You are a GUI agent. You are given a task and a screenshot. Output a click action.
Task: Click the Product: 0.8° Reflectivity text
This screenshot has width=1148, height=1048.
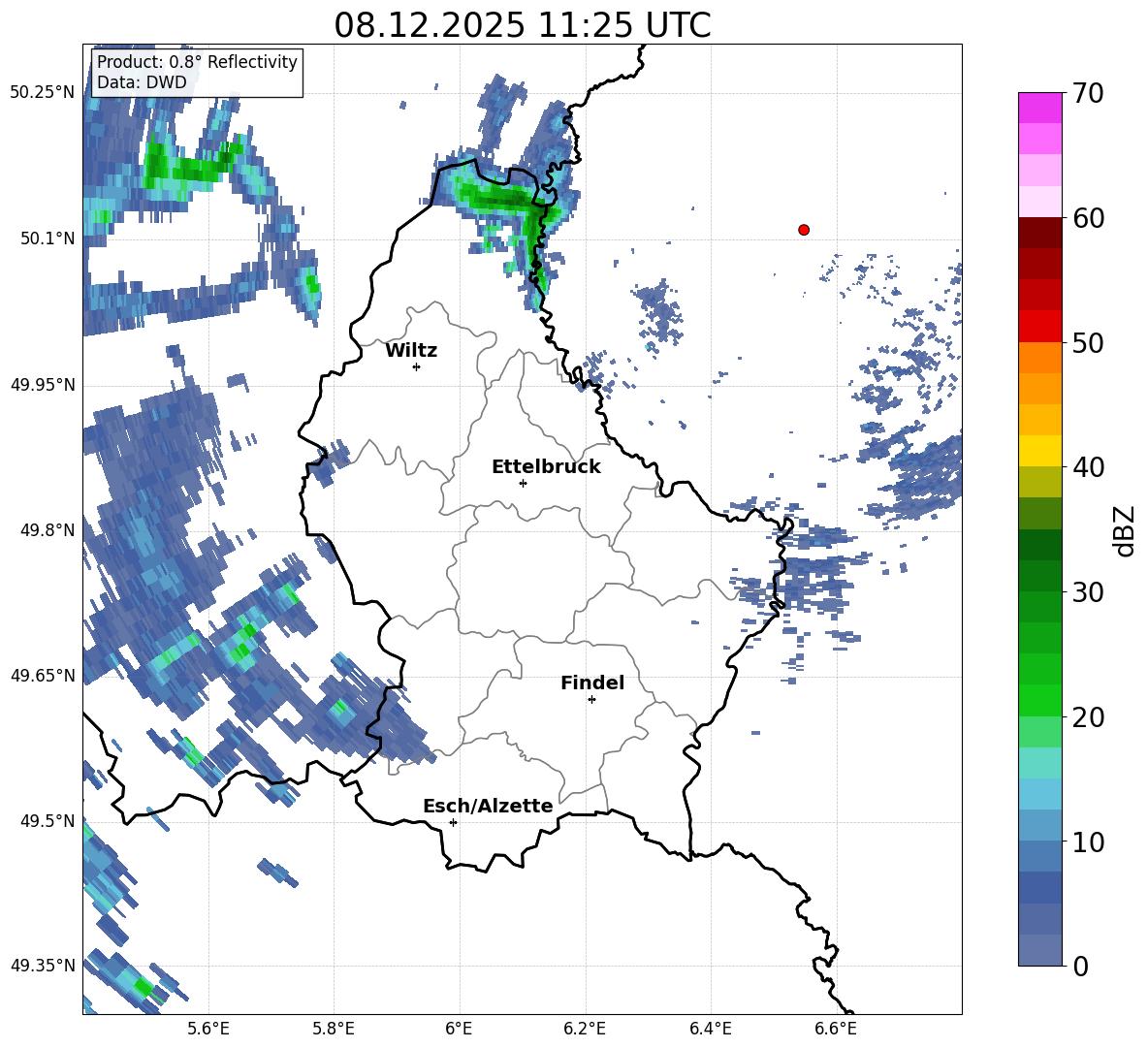pos(197,62)
